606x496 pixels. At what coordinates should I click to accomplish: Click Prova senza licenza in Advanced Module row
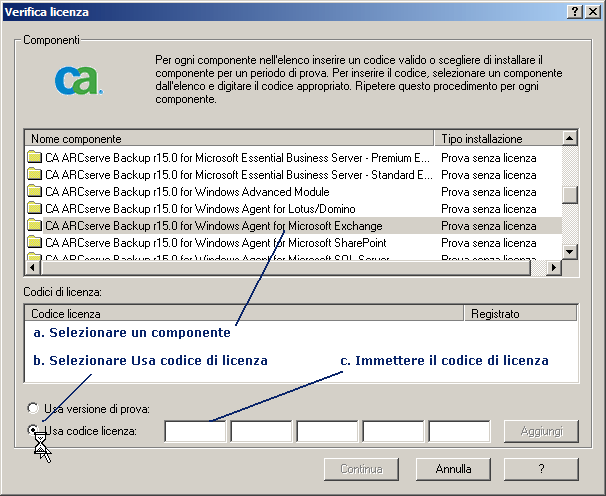(489, 192)
